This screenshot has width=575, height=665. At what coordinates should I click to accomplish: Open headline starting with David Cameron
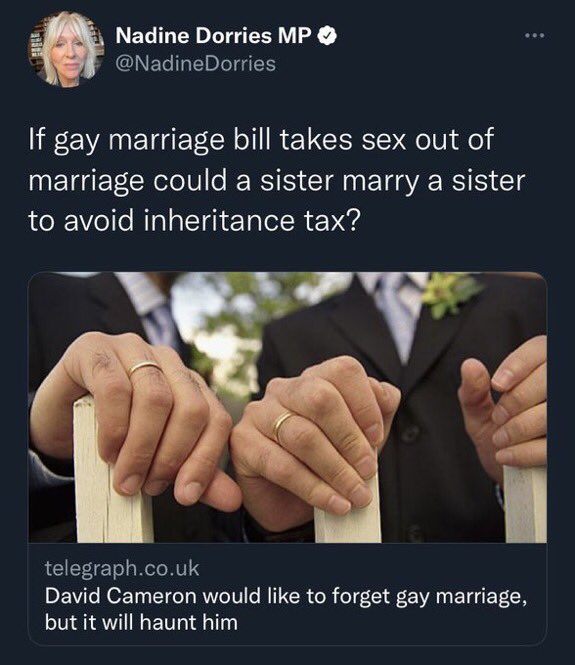[286, 596]
